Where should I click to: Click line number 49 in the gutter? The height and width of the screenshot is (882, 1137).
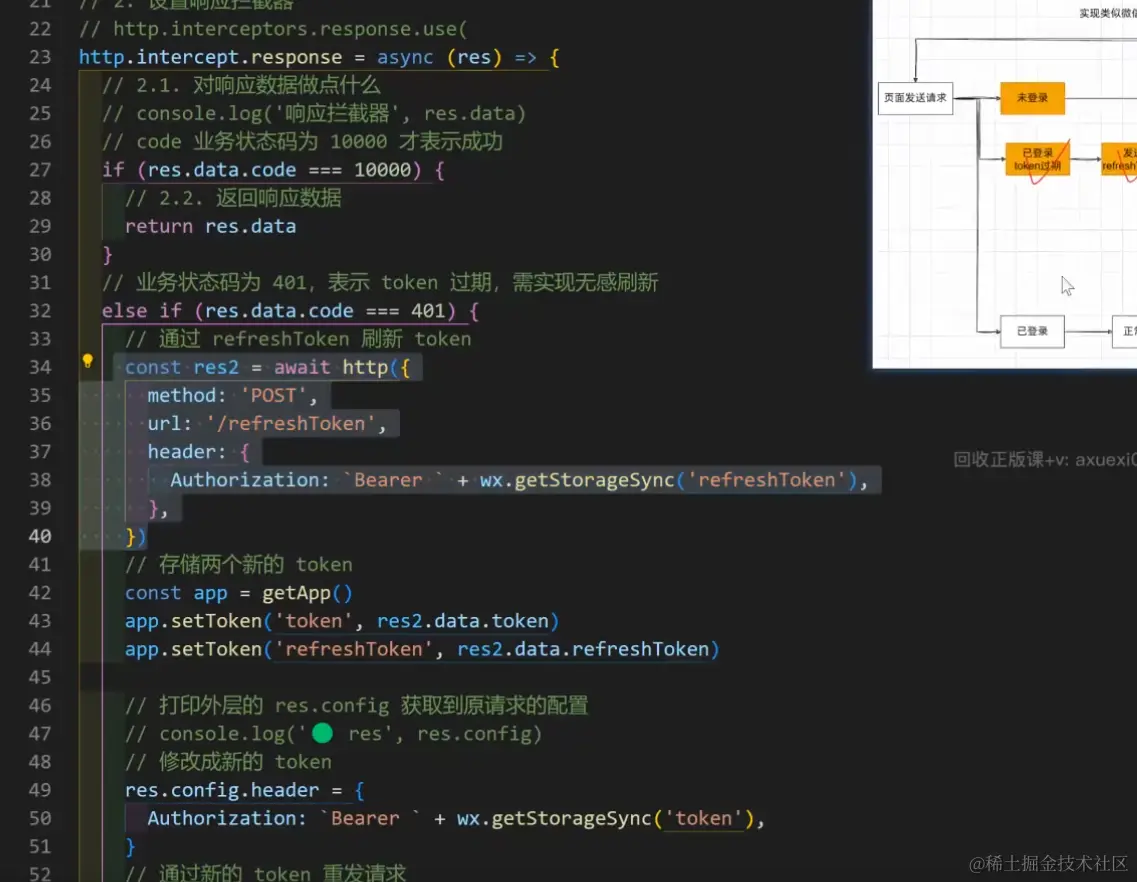tap(40, 790)
